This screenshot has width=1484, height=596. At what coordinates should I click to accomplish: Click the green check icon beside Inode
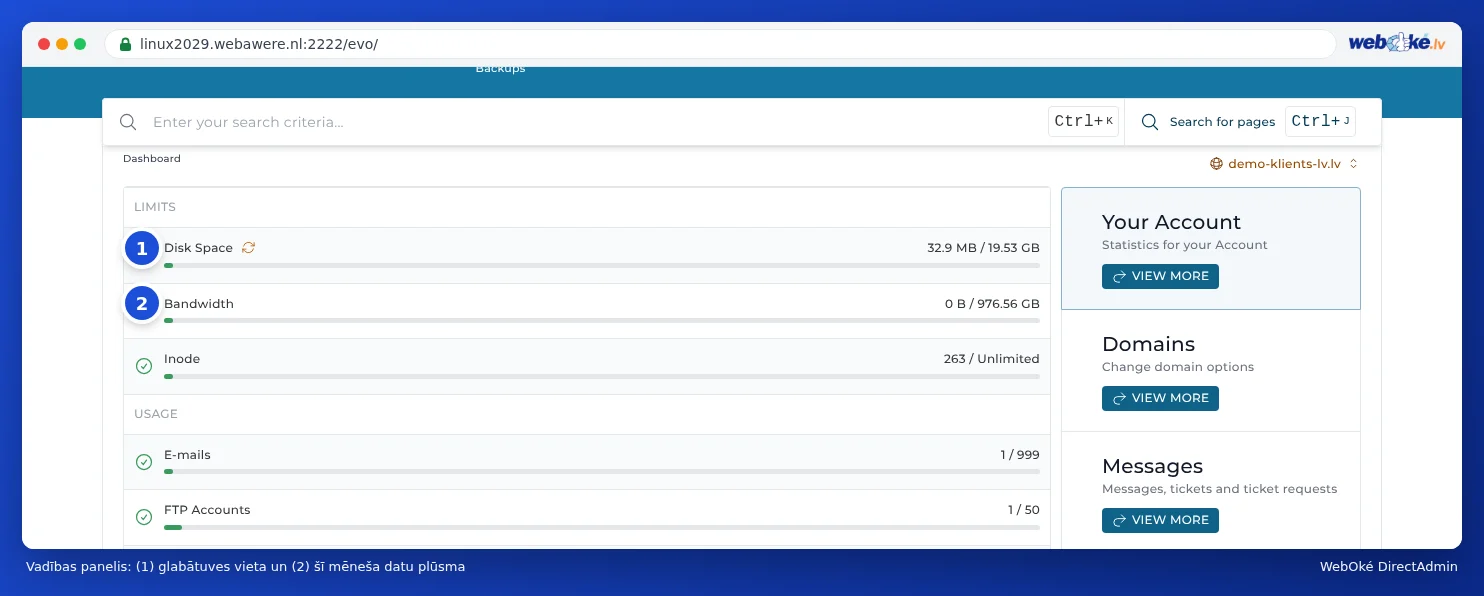coord(144,366)
